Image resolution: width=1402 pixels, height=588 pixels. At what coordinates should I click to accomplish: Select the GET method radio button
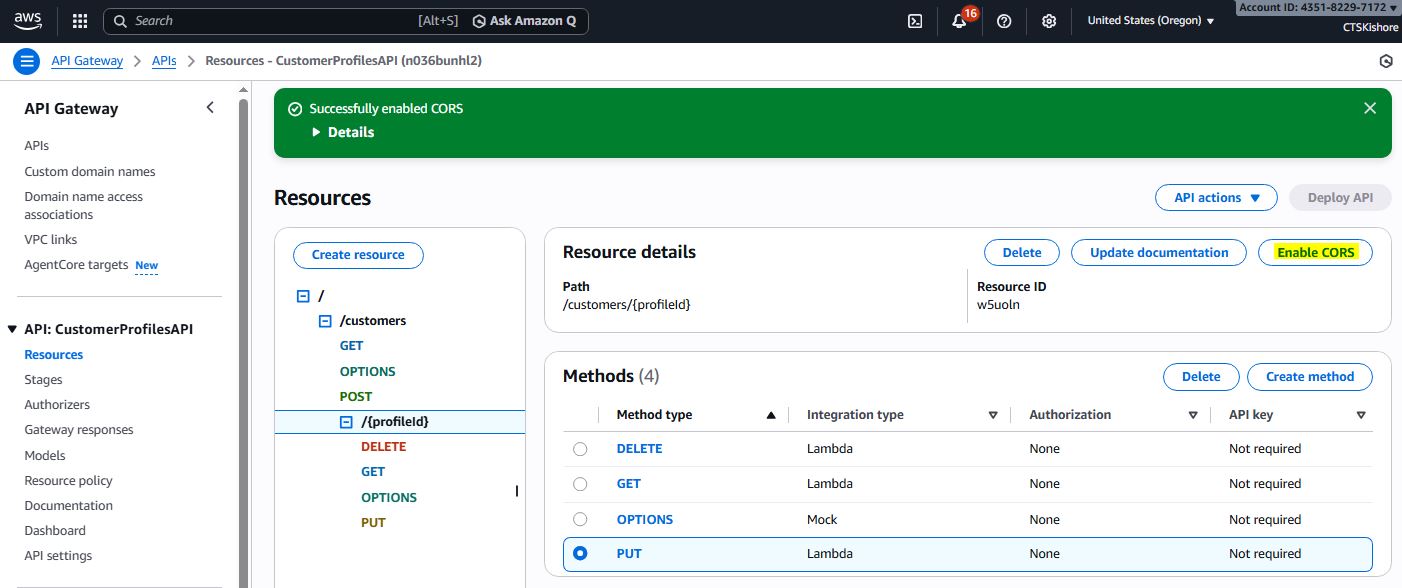click(x=580, y=484)
